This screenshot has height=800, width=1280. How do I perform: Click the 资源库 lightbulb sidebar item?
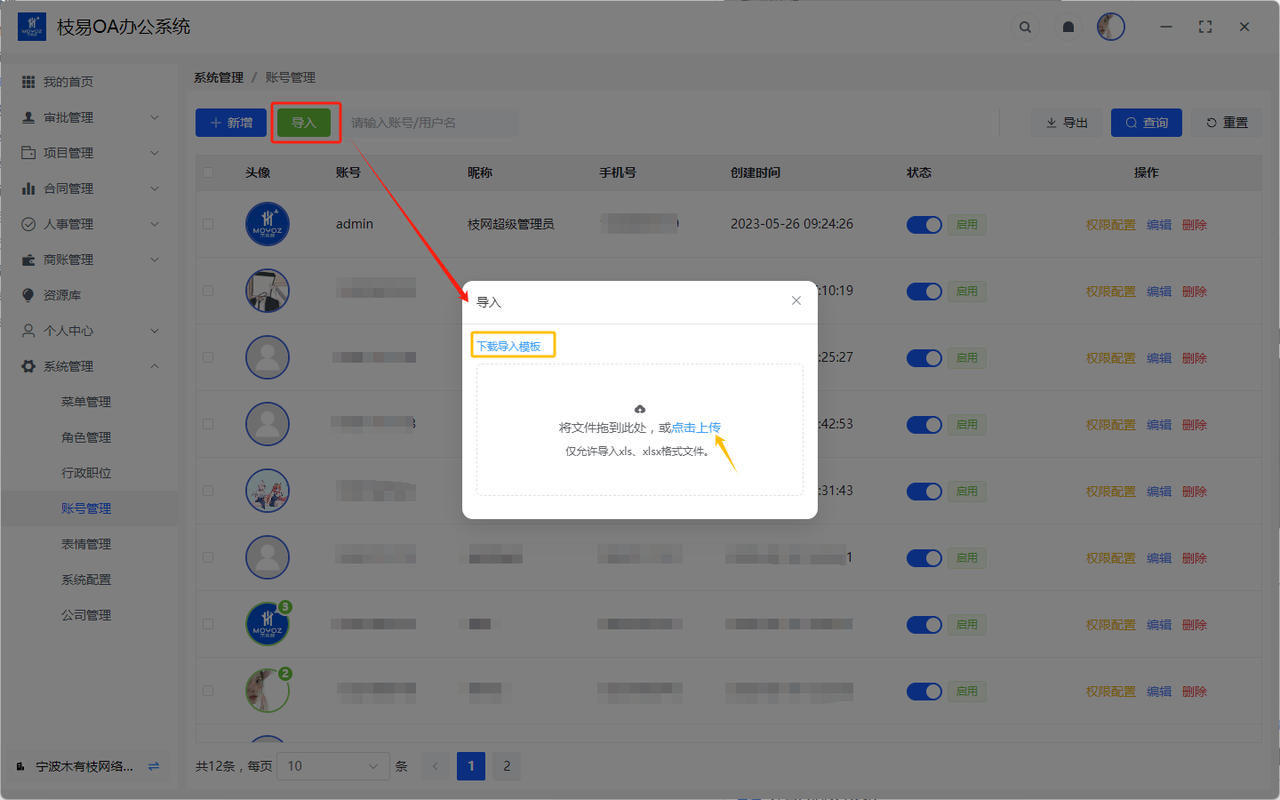click(x=67, y=295)
